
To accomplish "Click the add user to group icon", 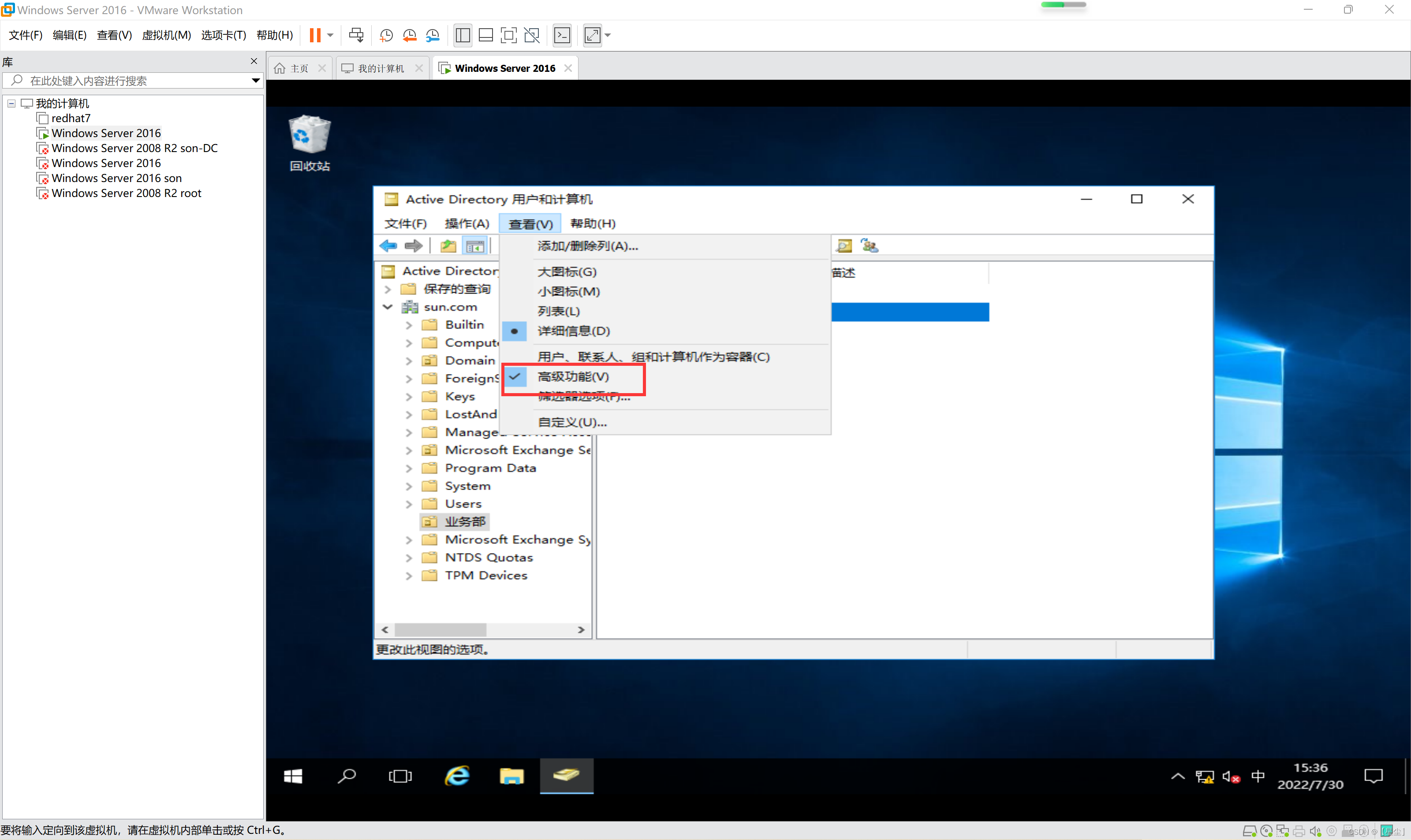I will click(x=869, y=245).
